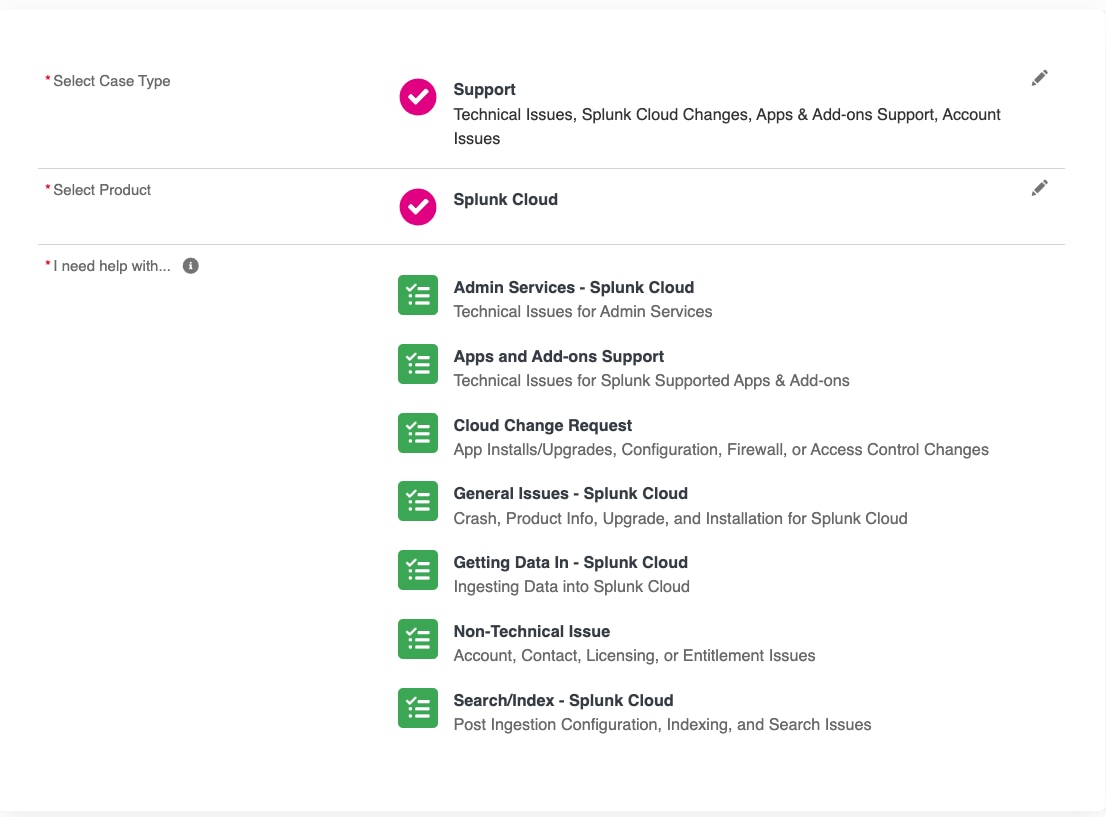This screenshot has height=817, width=1106.
Task: Click the green icon for Cloud Change Request
Action: [x=418, y=433]
